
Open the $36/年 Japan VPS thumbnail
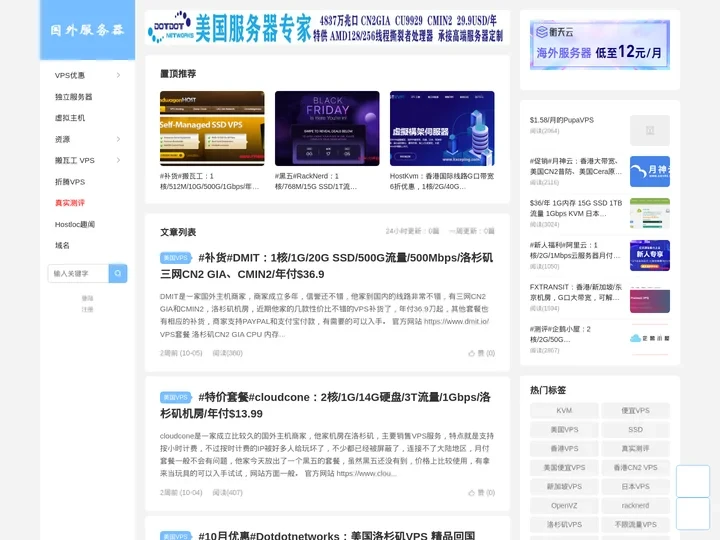(649, 214)
